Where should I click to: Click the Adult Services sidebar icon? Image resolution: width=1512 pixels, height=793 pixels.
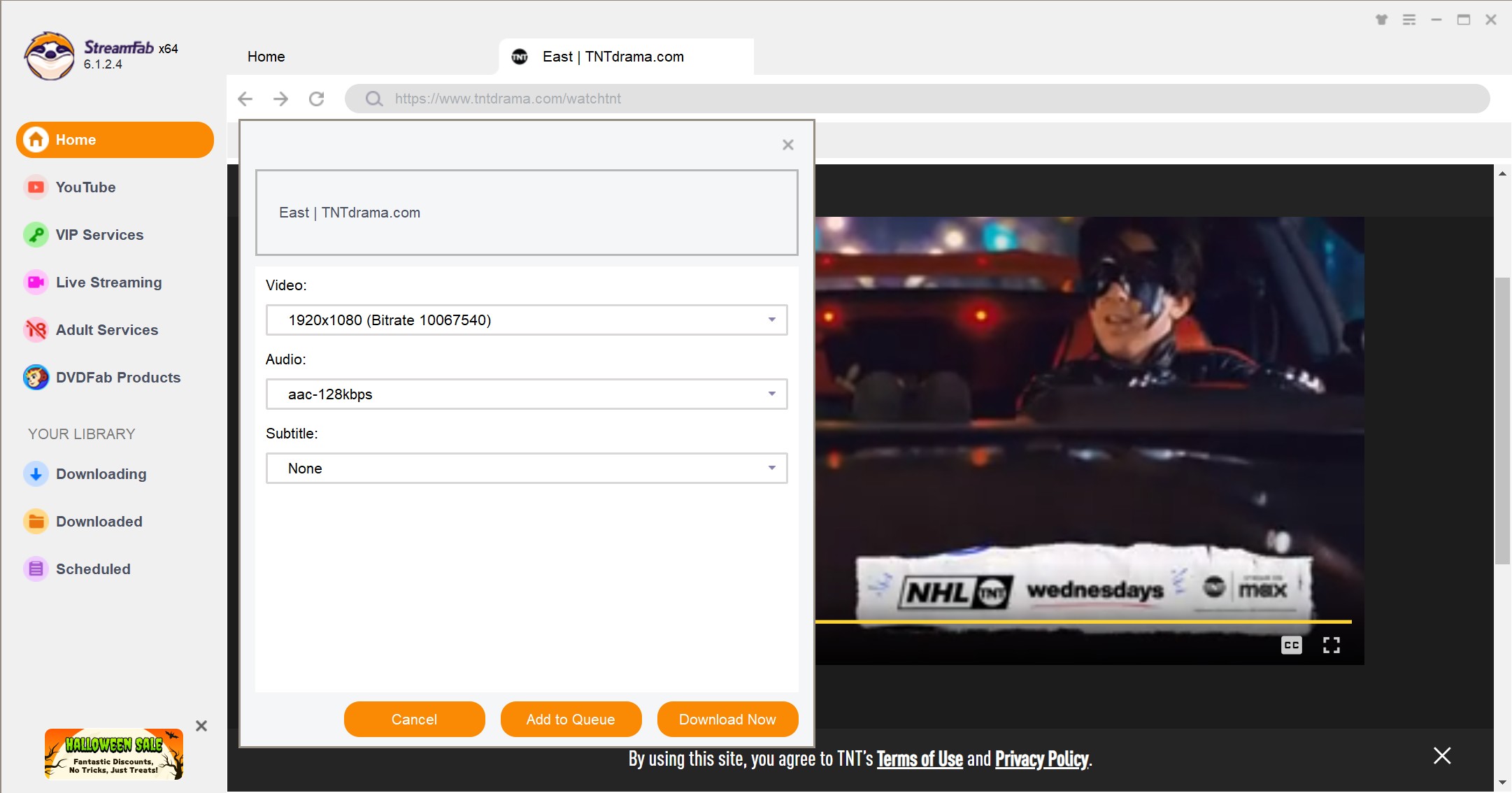coord(36,329)
